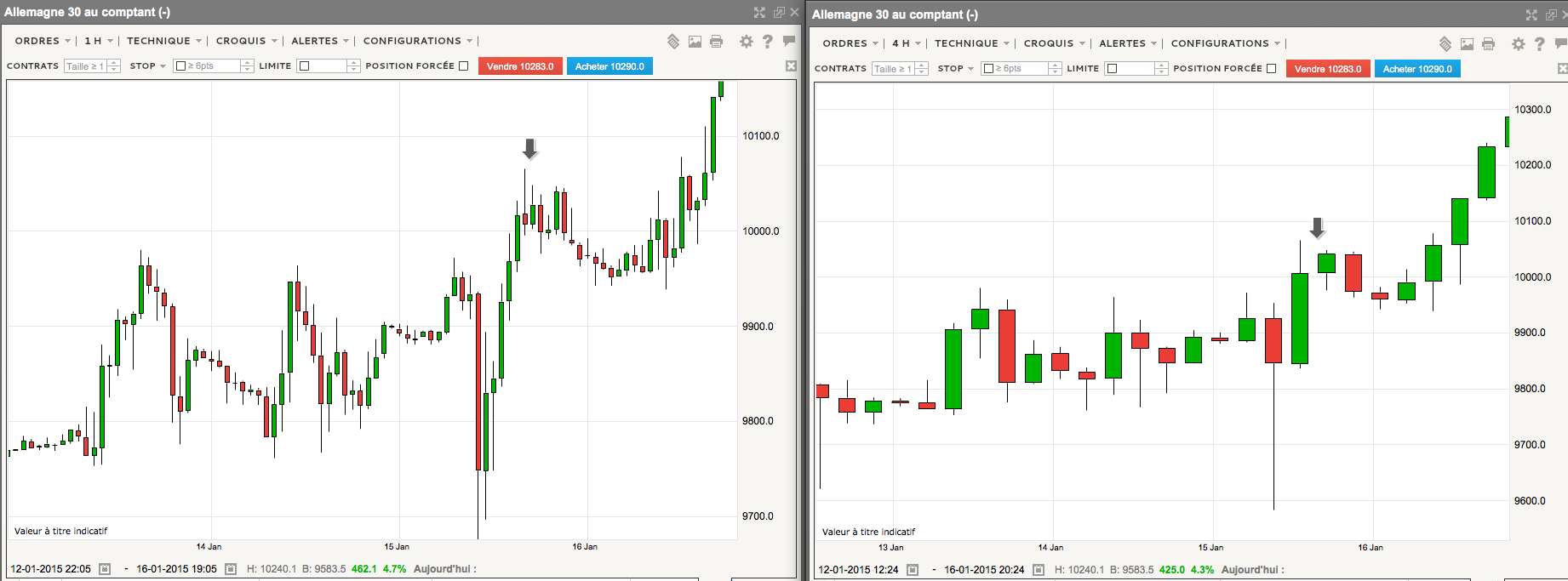Open end date calendar beside 16-01-2015 19:05
This screenshot has height=581, width=1568.
click(231, 569)
